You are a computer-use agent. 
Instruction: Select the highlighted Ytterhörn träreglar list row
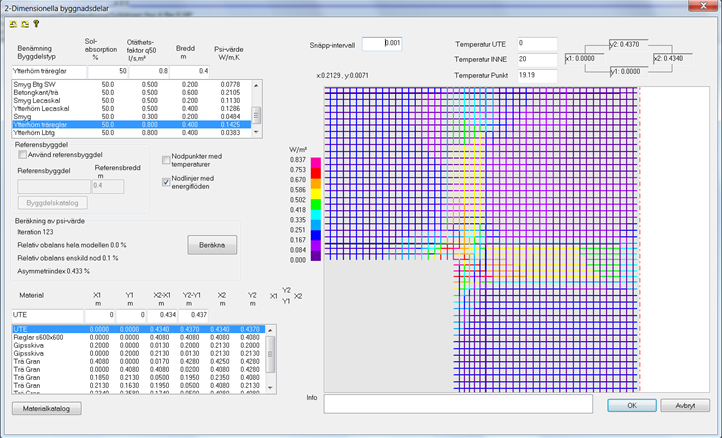pyautogui.click(x=132, y=125)
